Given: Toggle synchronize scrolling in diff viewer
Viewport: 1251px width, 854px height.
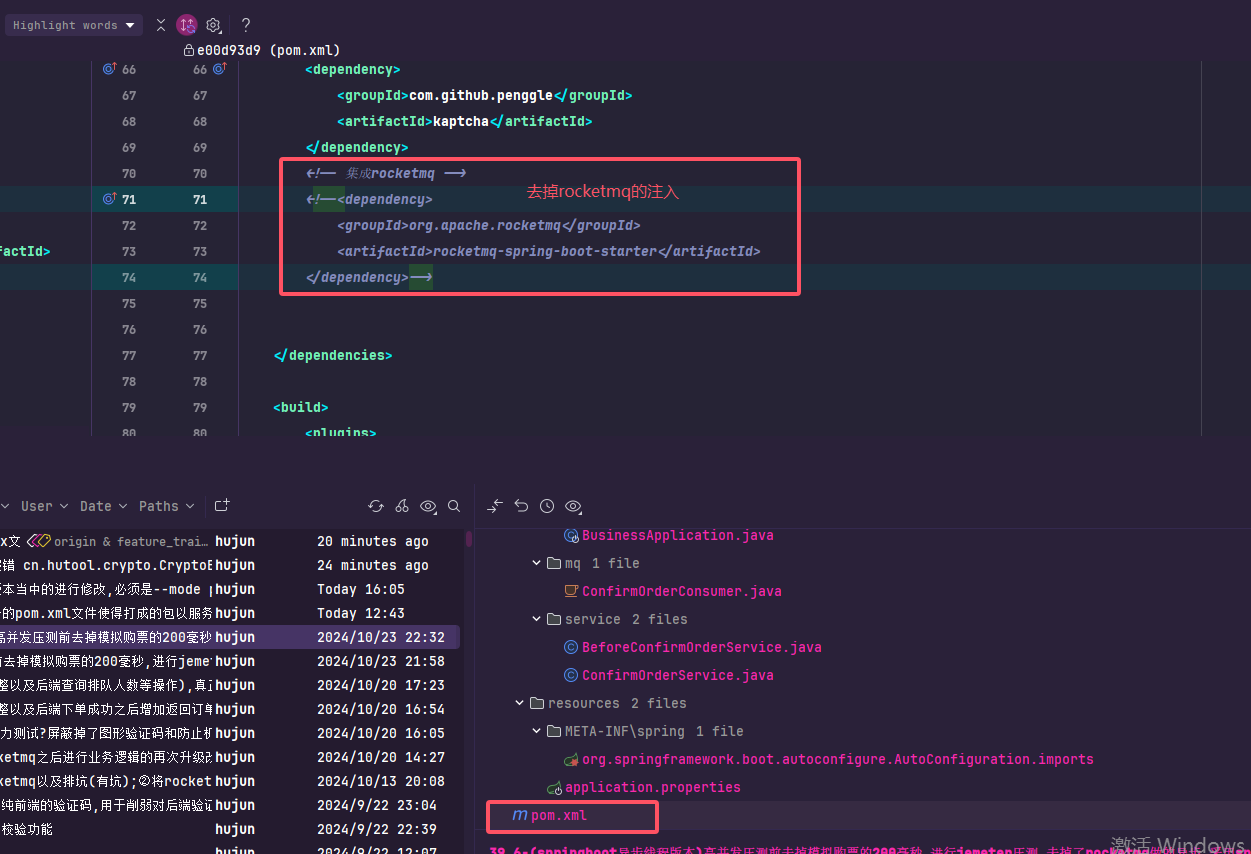Looking at the screenshot, I should [187, 25].
